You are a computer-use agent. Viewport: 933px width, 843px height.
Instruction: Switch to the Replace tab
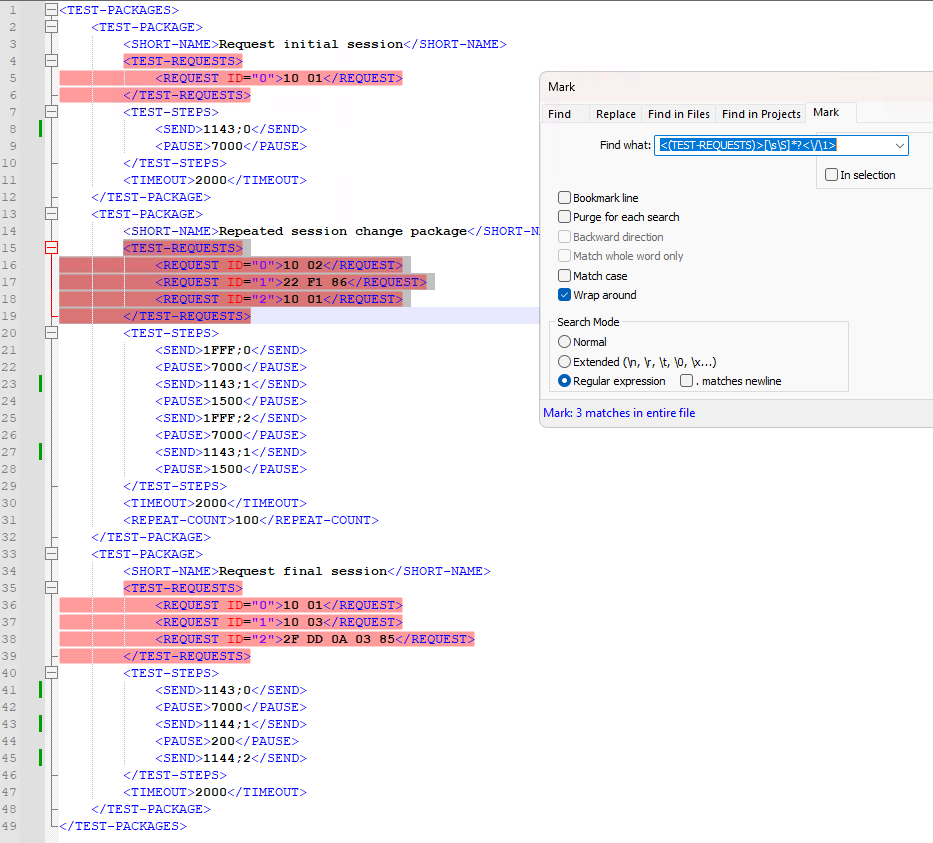(615, 113)
